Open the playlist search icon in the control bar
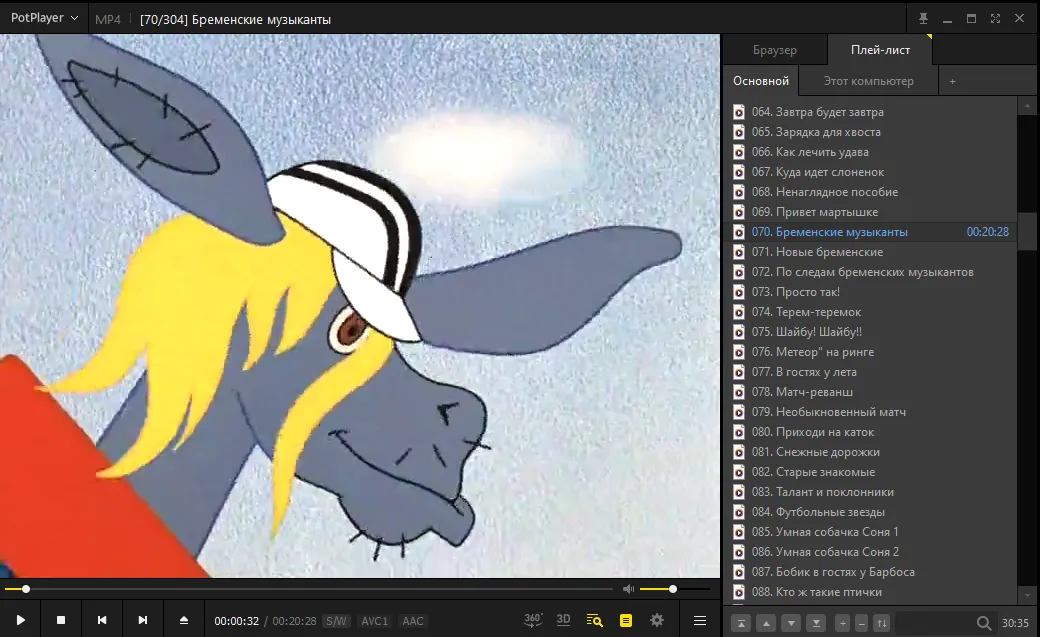 (594, 620)
